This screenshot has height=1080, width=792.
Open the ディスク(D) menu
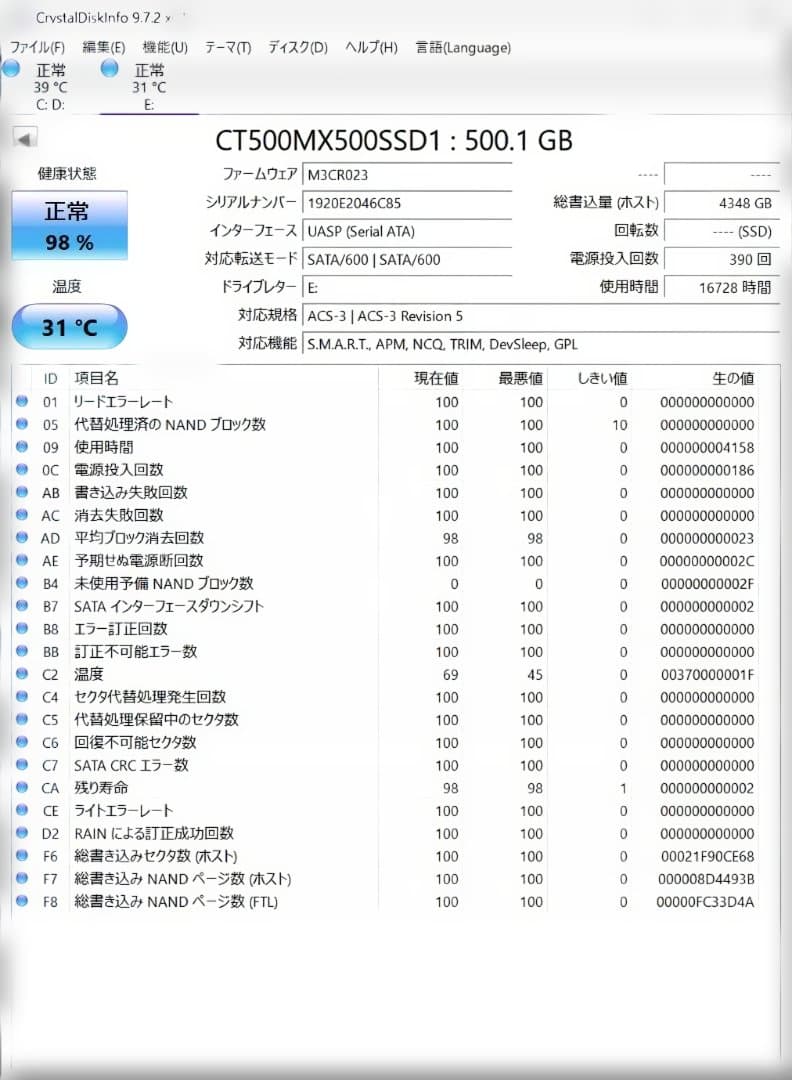point(298,48)
